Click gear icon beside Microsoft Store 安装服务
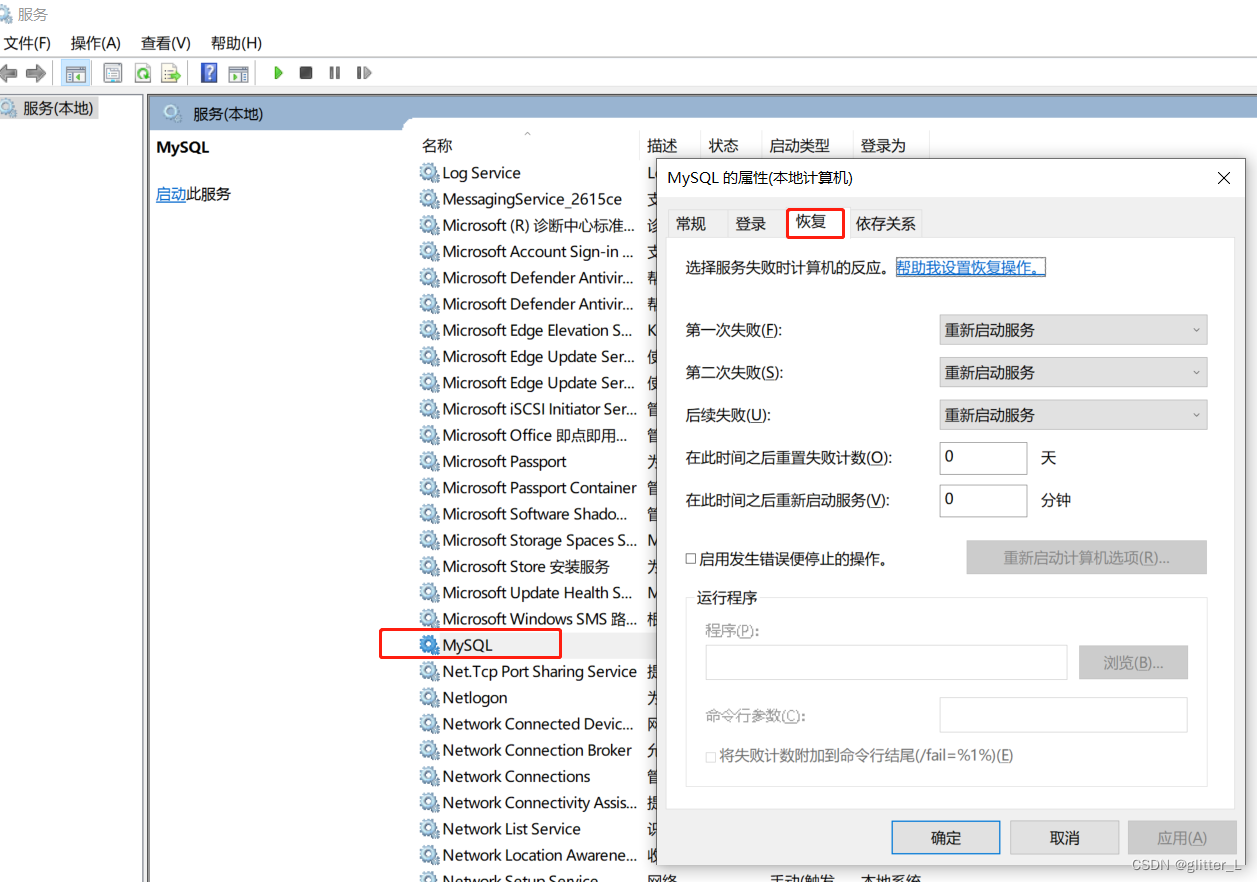Image resolution: width=1257 pixels, height=882 pixels. [x=429, y=566]
